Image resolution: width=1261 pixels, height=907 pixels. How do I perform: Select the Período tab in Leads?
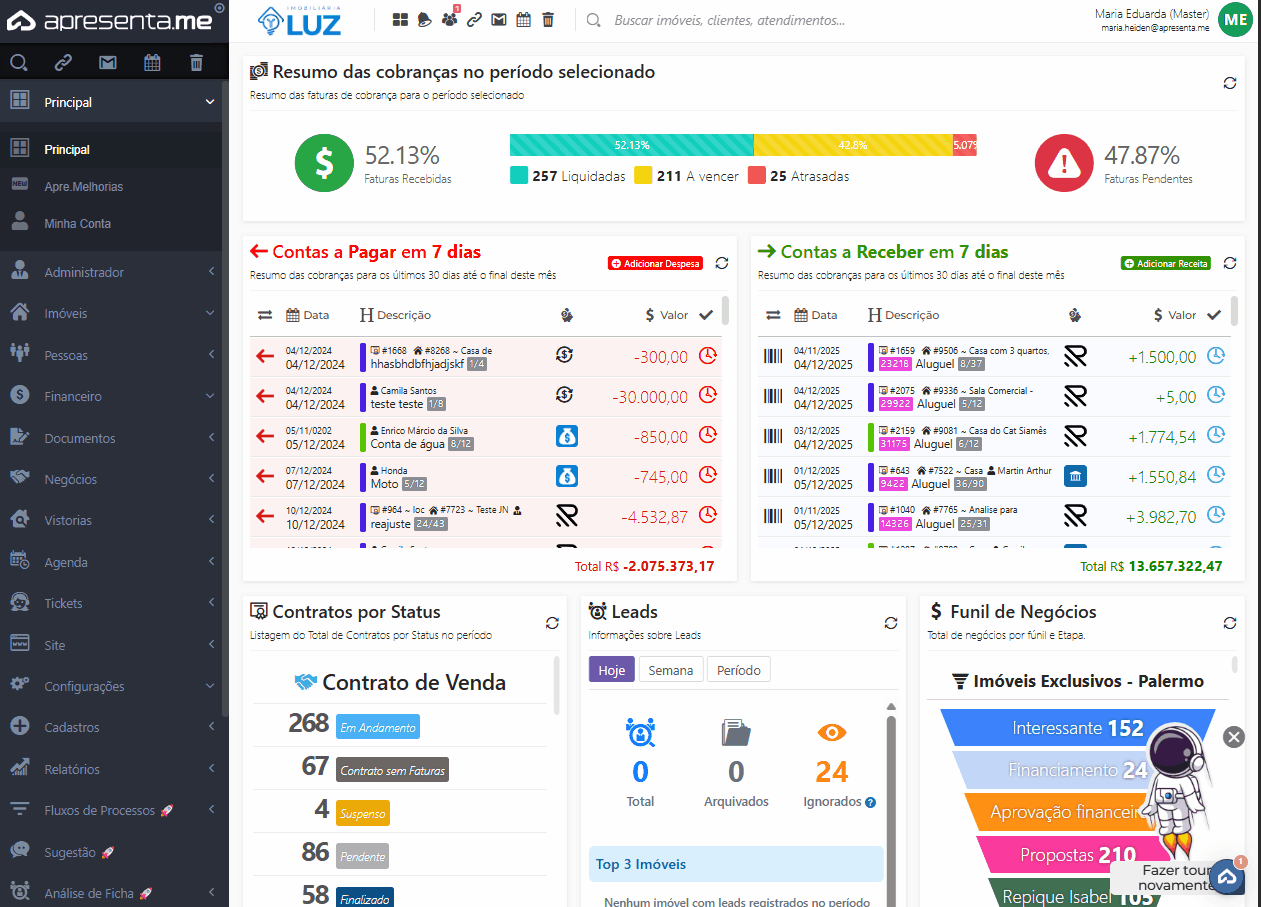click(x=739, y=670)
